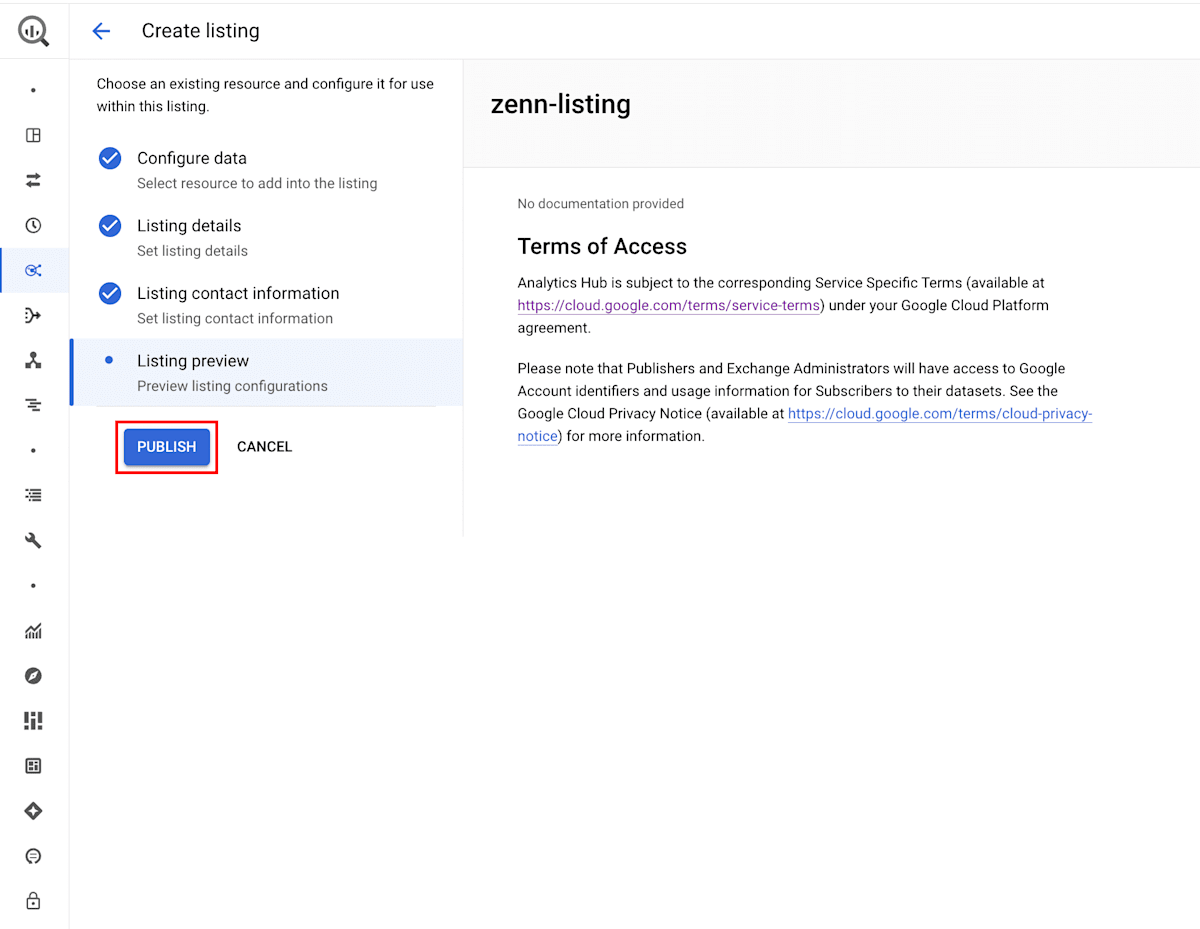Click the 'Terms of Access' heading
The height and width of the screenshot is (929, 1200).
coord(602,247)
